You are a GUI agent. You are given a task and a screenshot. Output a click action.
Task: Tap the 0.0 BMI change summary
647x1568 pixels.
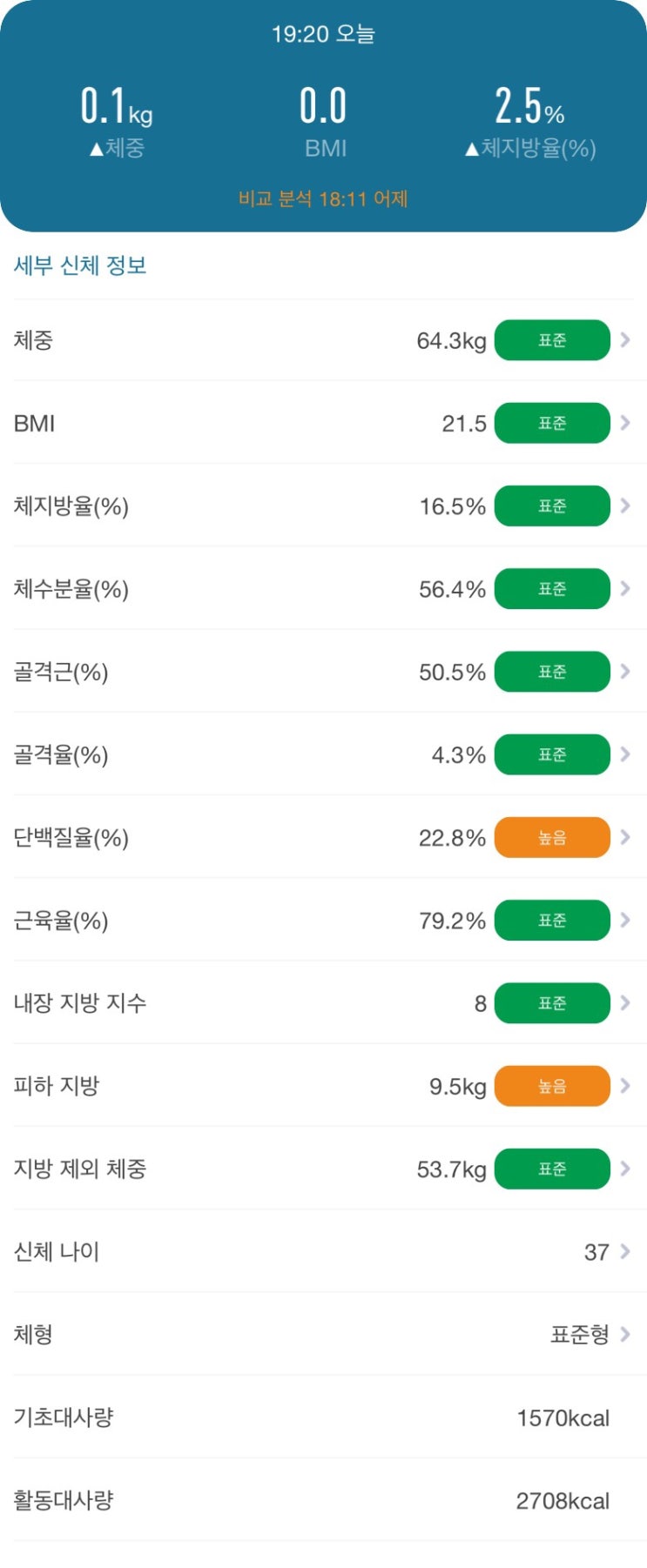coord(324,124)
